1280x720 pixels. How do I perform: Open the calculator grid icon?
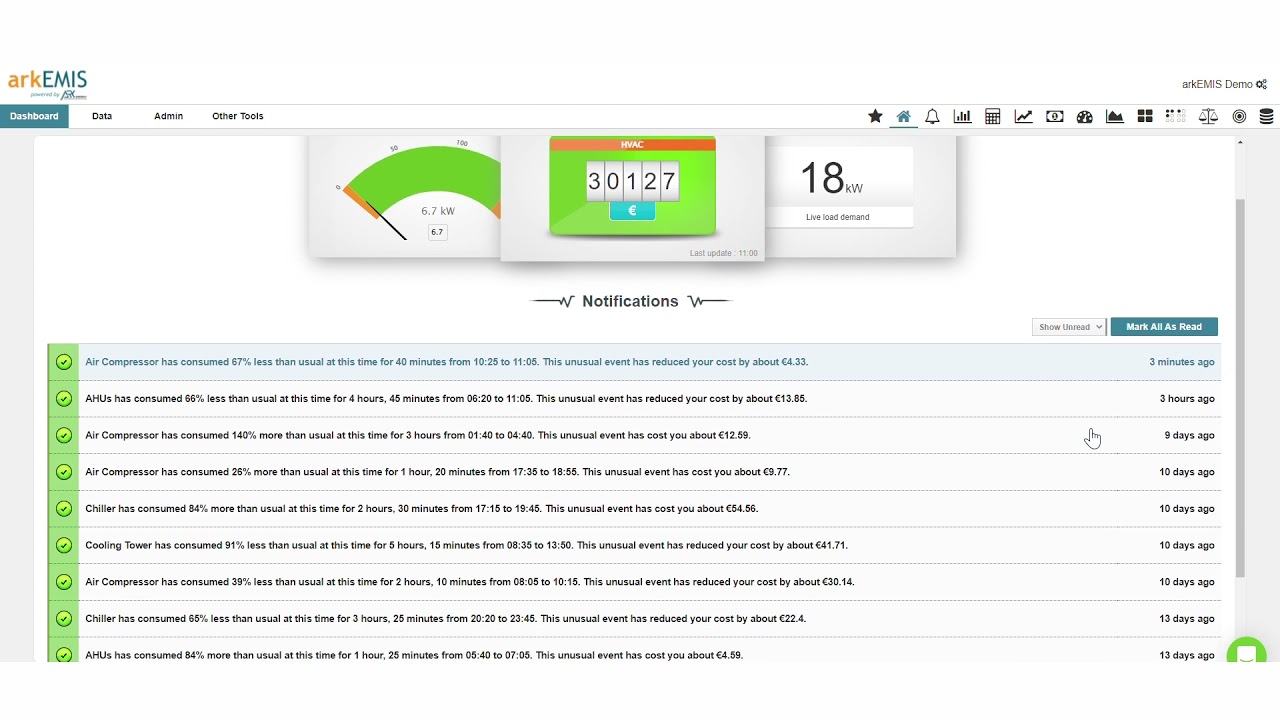click(x=993, y=116)
